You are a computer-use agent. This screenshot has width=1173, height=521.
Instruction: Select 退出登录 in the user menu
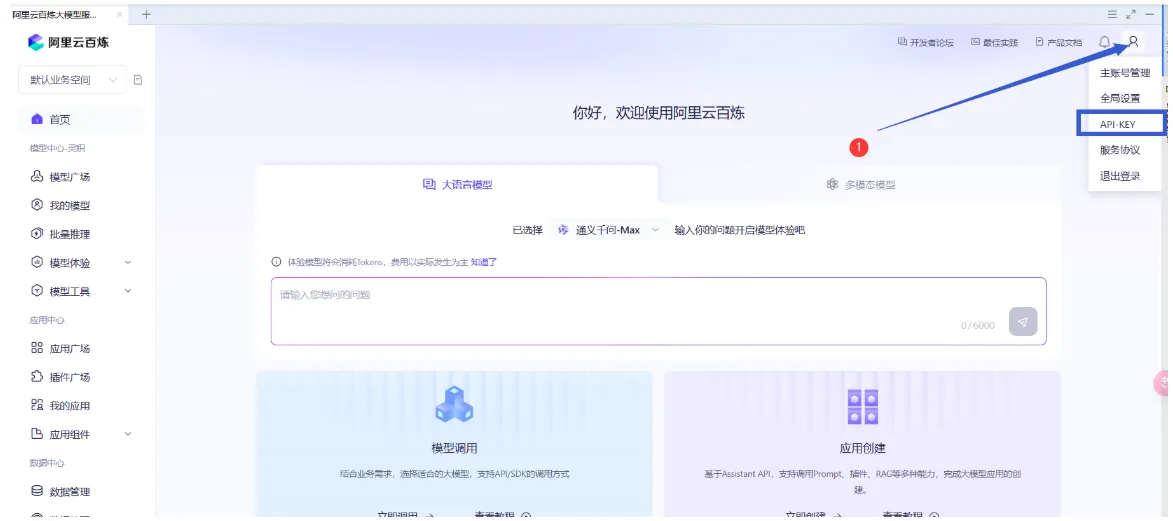(x=1120, y=176)
